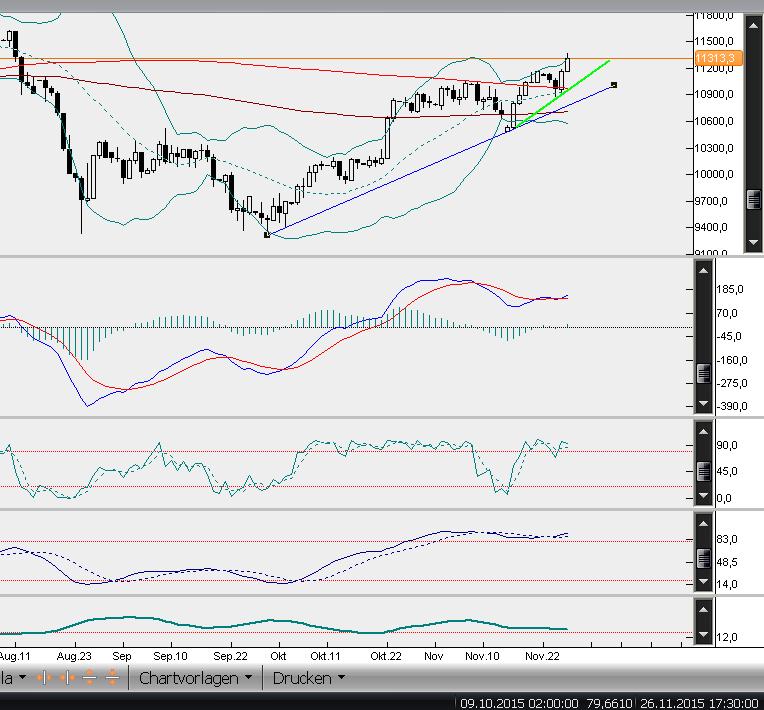Viewport: 764px width, 710px height.
Task: Open the Drucken dropdown menu
Action: [308, 678]
